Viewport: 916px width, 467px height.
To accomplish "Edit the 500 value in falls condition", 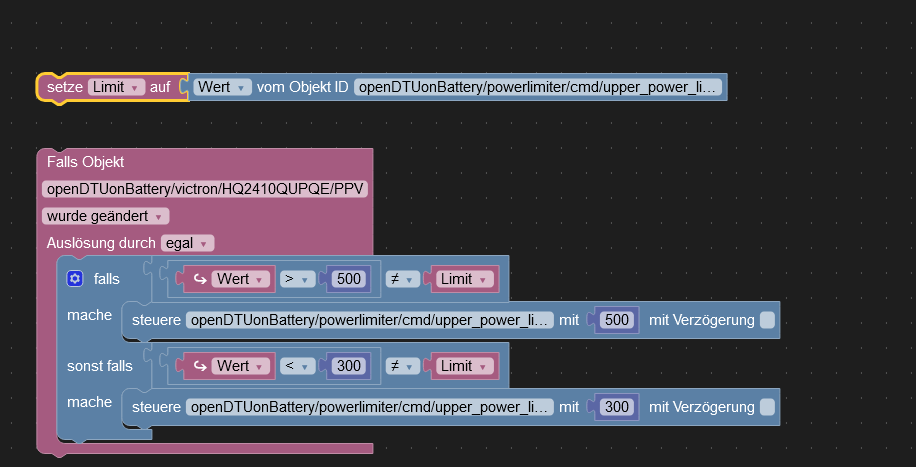I will pos(349,279).
